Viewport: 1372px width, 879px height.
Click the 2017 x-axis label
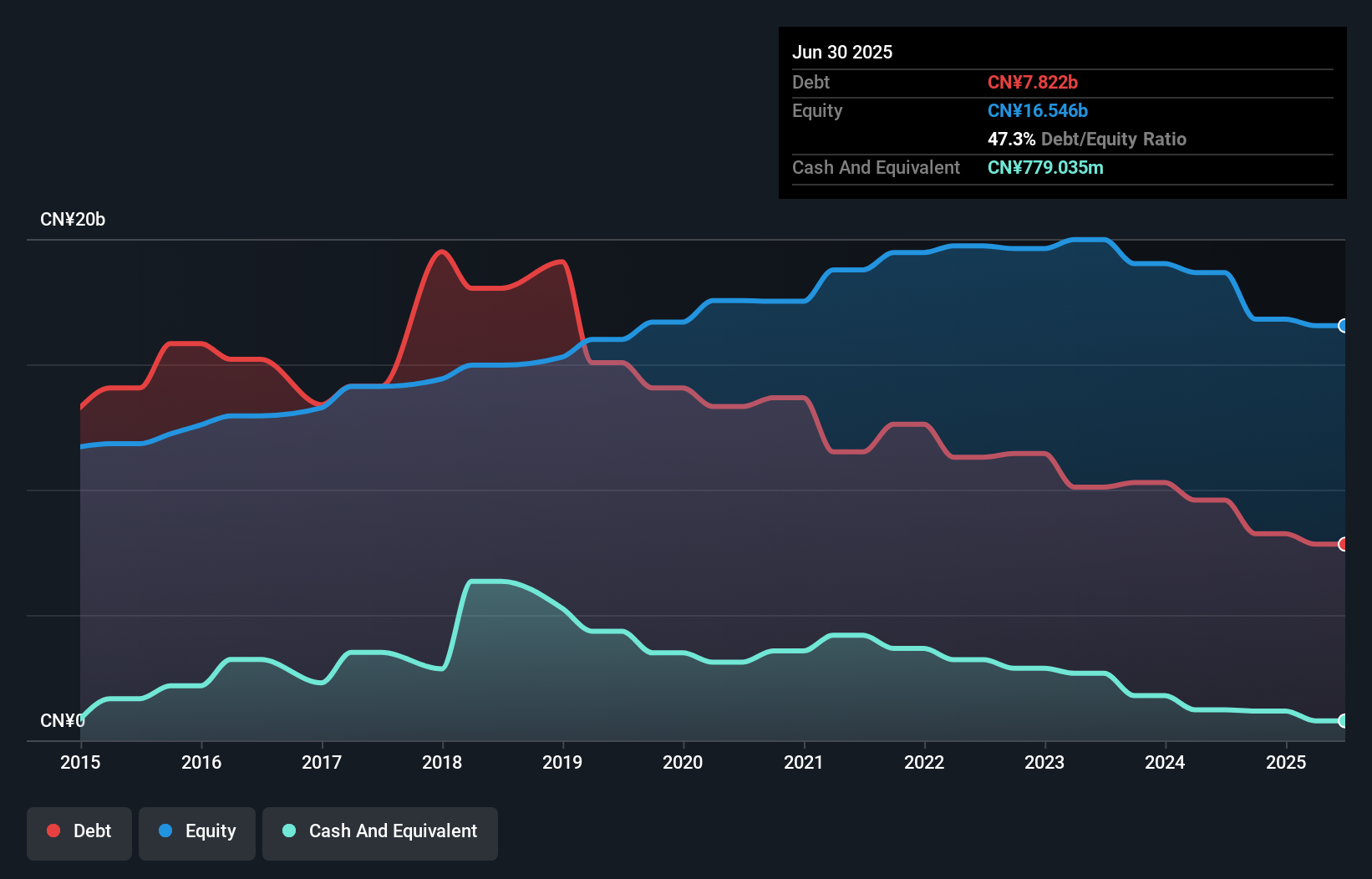(x=322, y=762)
